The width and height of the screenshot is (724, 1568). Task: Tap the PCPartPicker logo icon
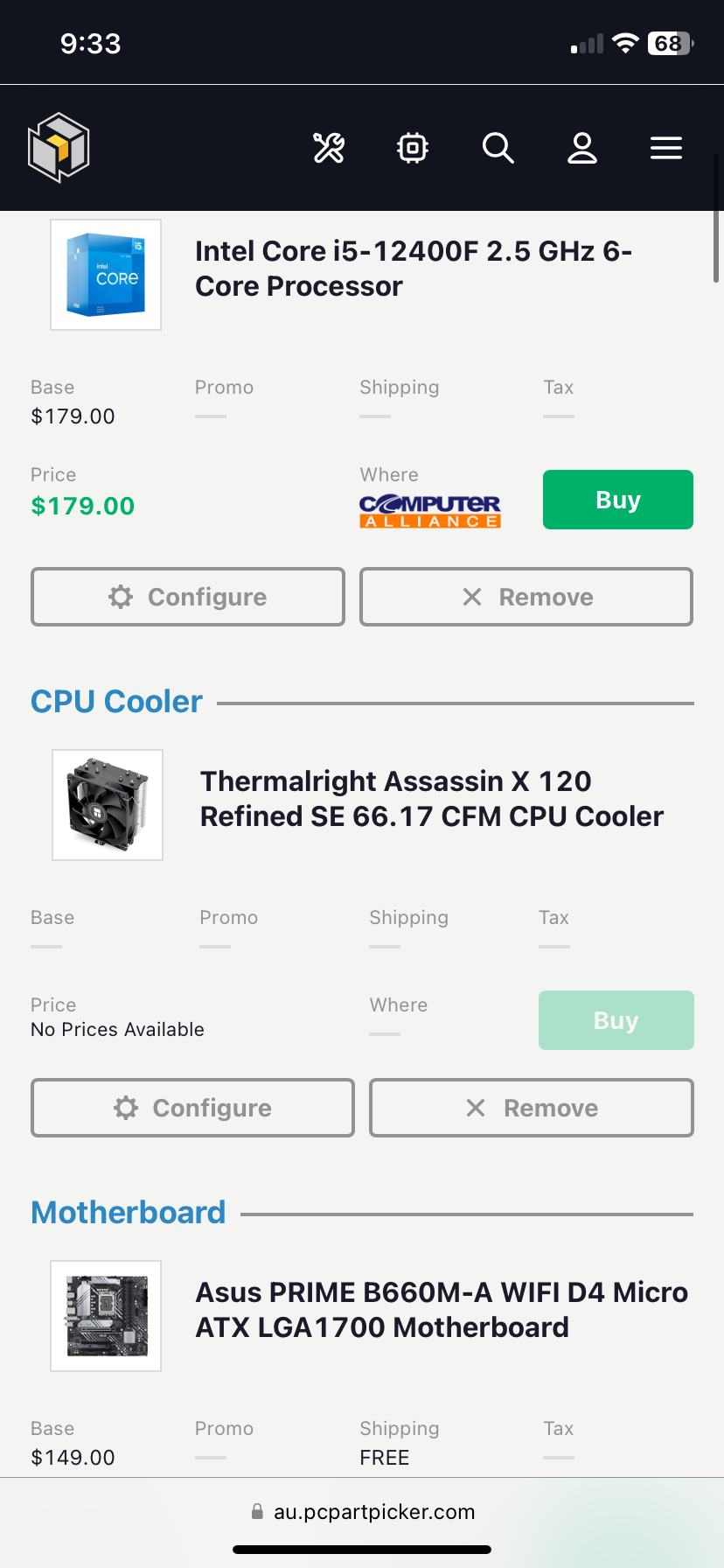click(59, 147)
